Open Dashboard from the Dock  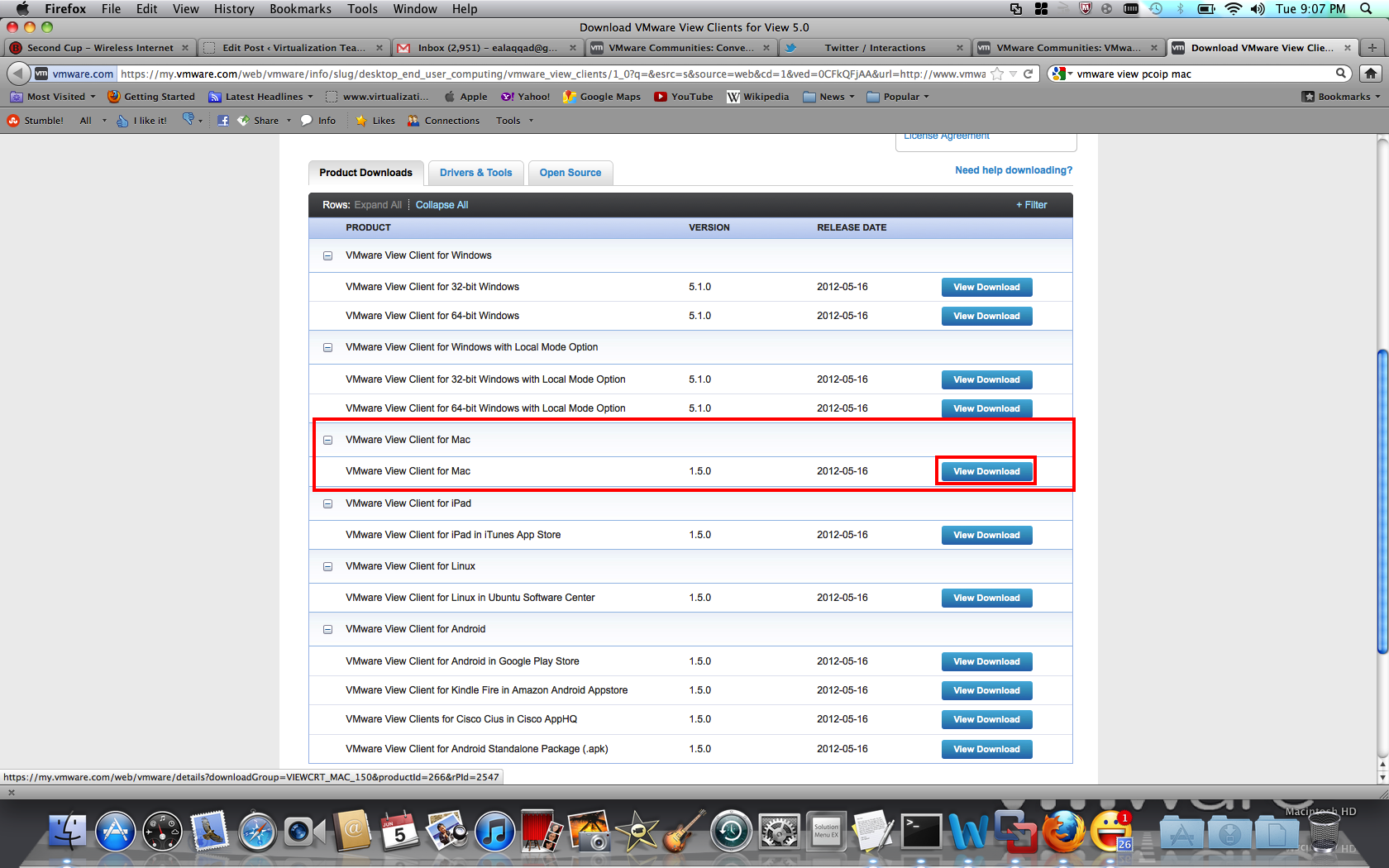click(x=162, y=831)
